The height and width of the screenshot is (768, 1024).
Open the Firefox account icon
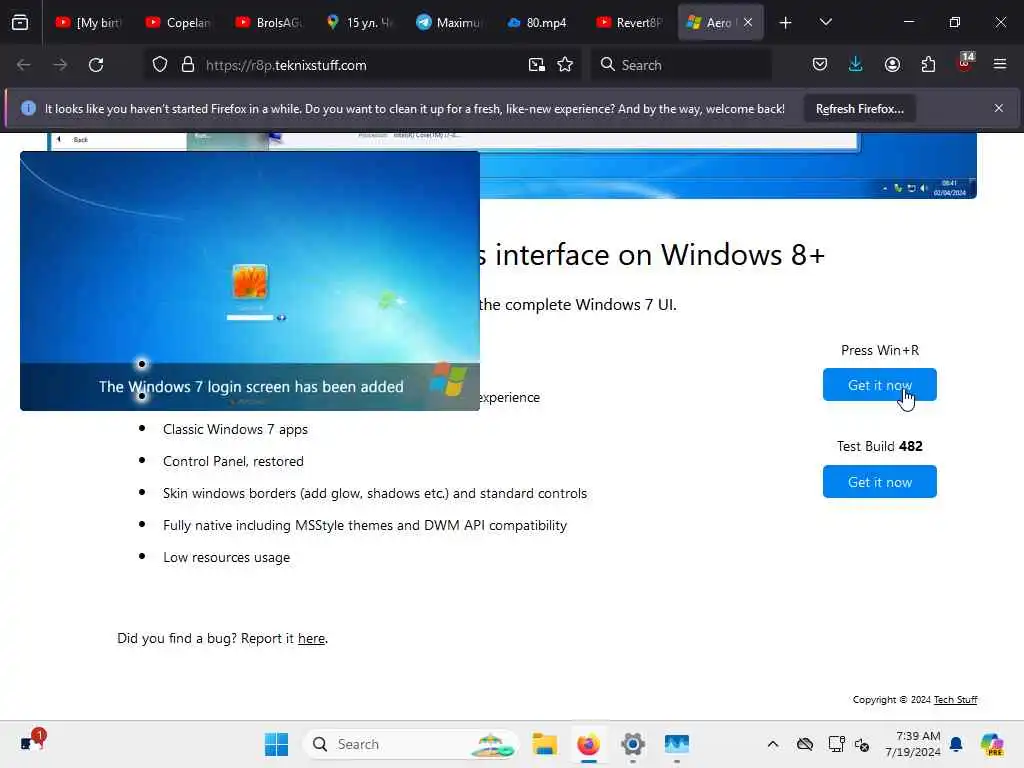[x=892, y=65]
